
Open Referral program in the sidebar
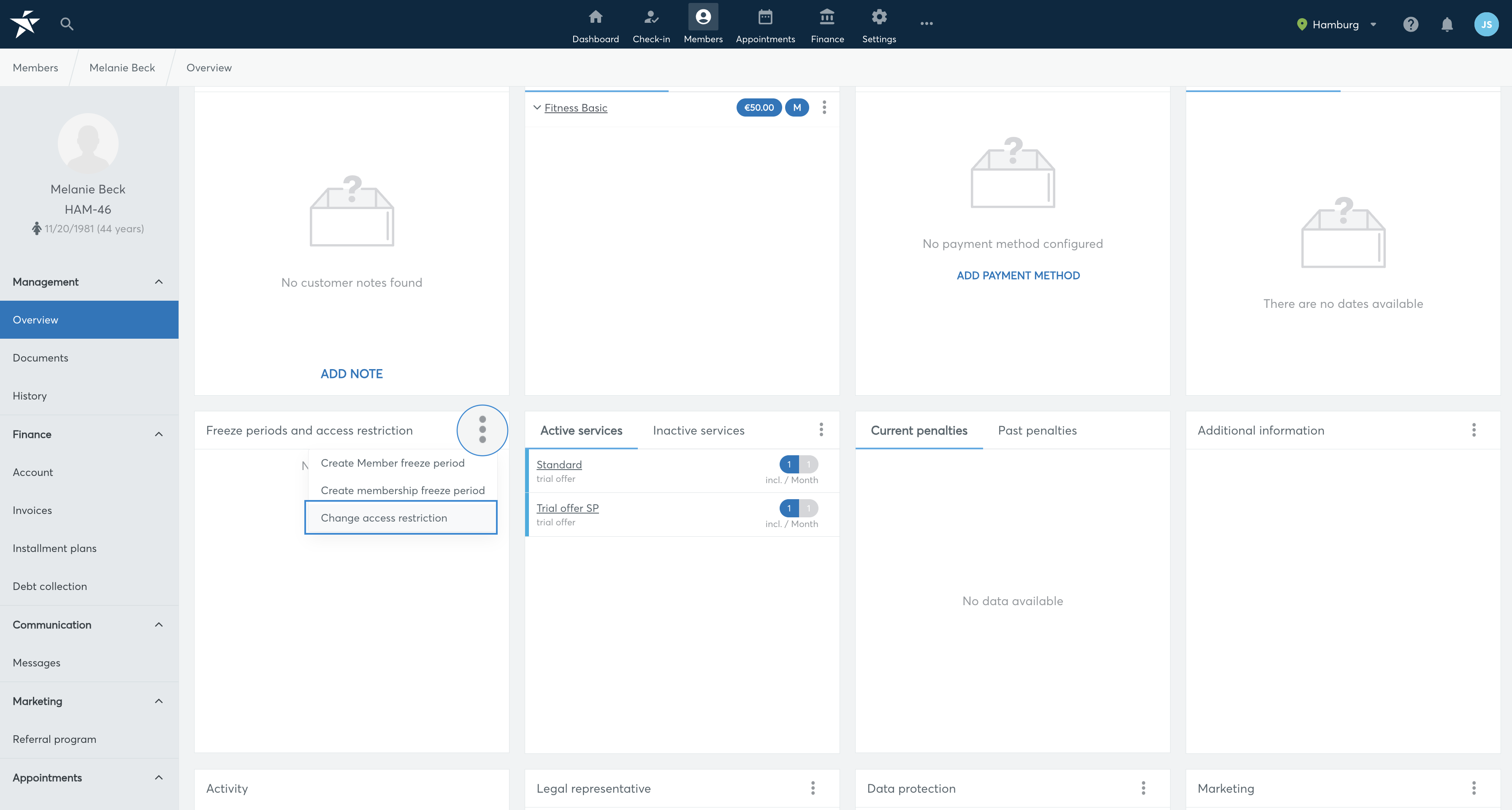tap(89, 739)
